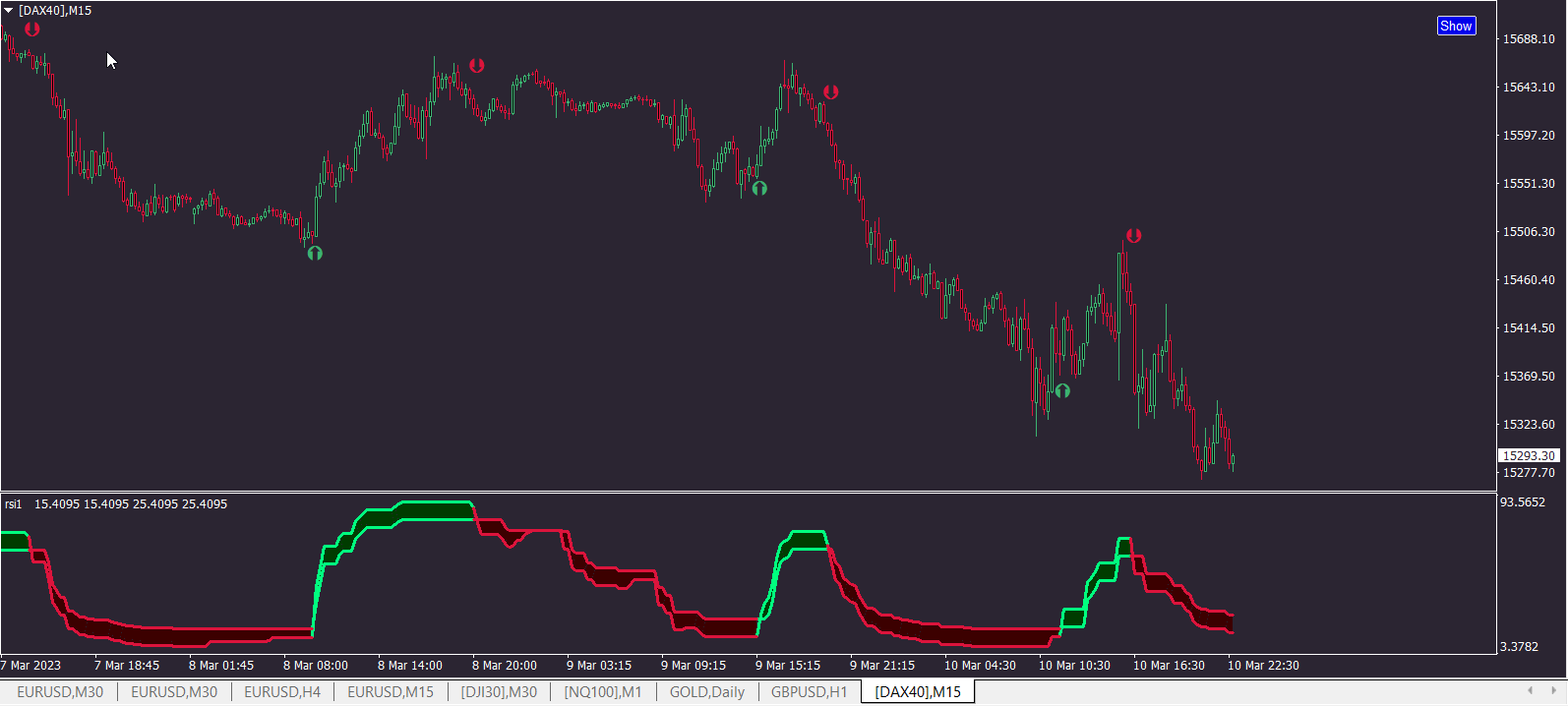Select the red sell arrow near 10 Mar 16:30
The width and height of the screenshot is (1568, 706).
[x=1134, y=236]
